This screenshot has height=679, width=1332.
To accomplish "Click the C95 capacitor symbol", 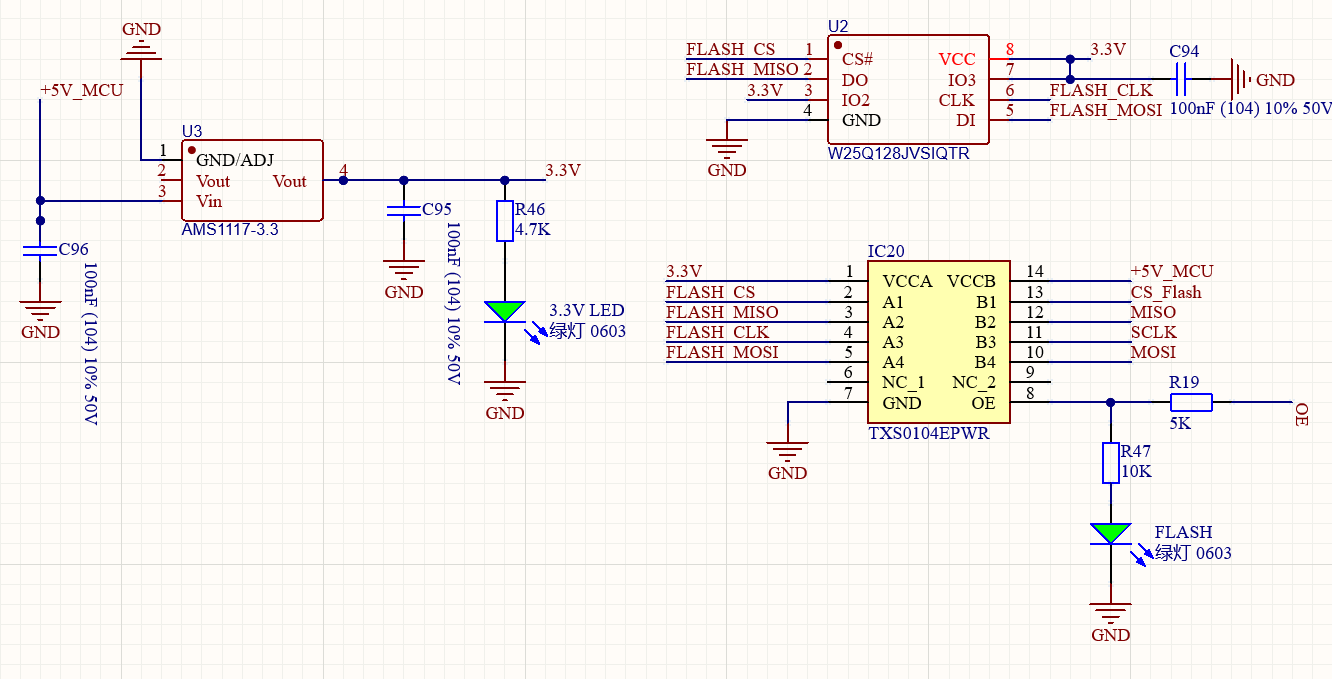I will pyautogui.click(x=404, y=209).
